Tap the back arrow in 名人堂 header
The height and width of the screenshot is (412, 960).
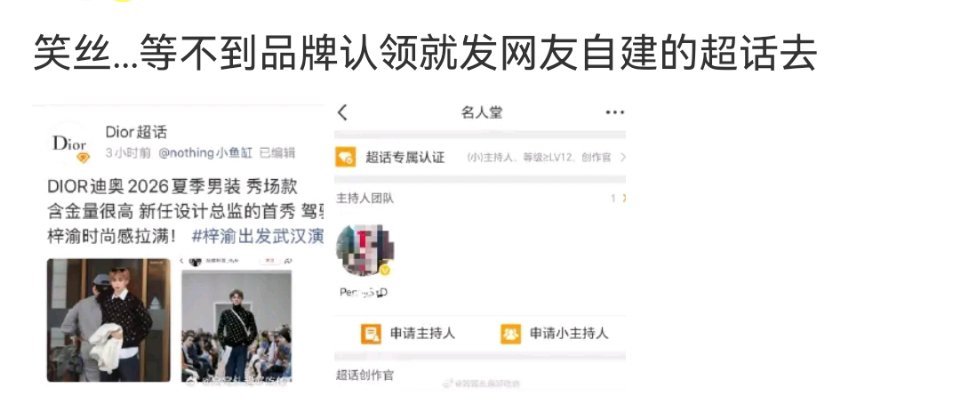pos(342,113)
